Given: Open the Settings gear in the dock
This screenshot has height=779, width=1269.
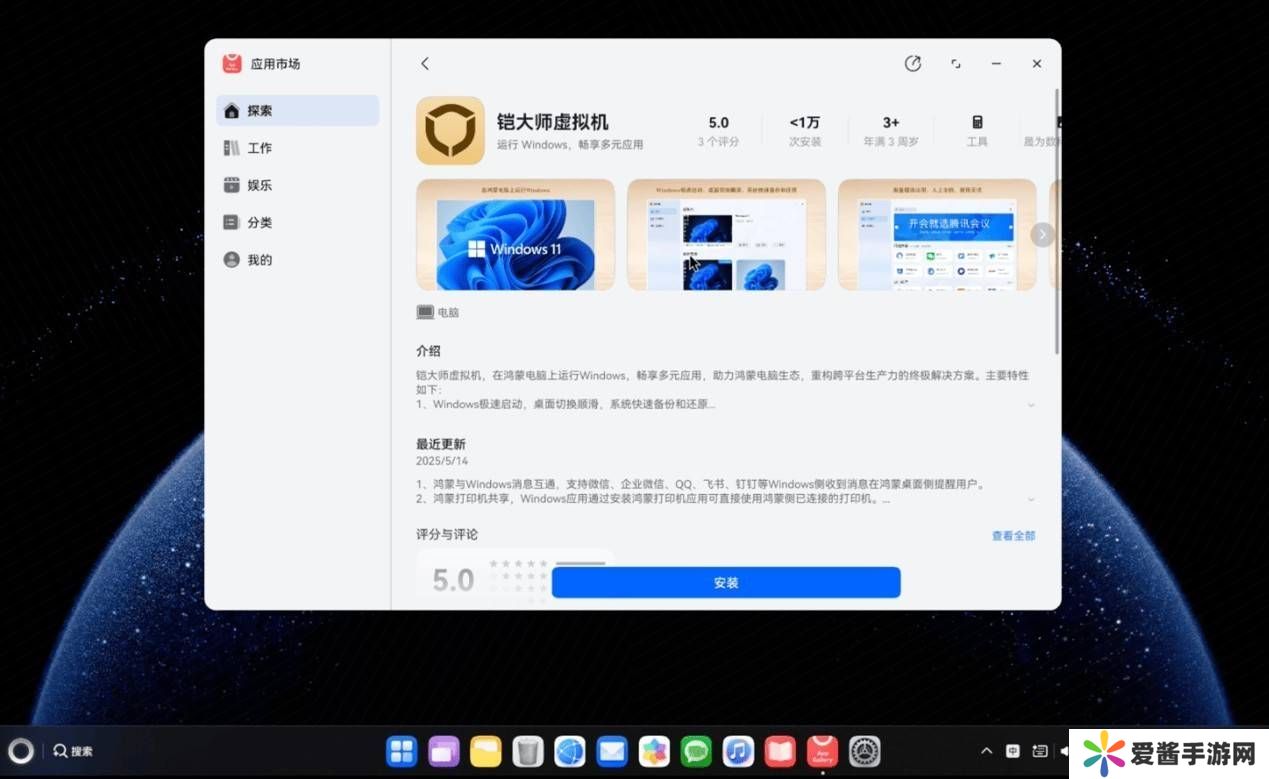Looking at the screenshot, I should coord(864,751).
